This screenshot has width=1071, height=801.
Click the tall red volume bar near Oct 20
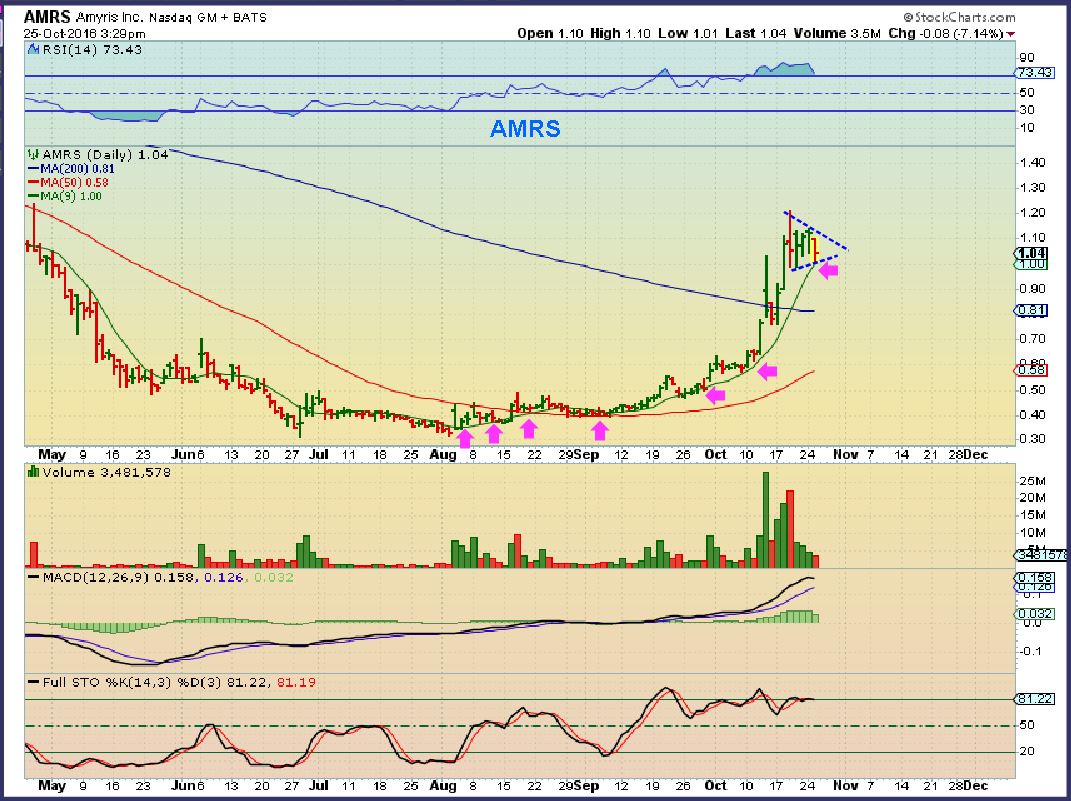790,529
